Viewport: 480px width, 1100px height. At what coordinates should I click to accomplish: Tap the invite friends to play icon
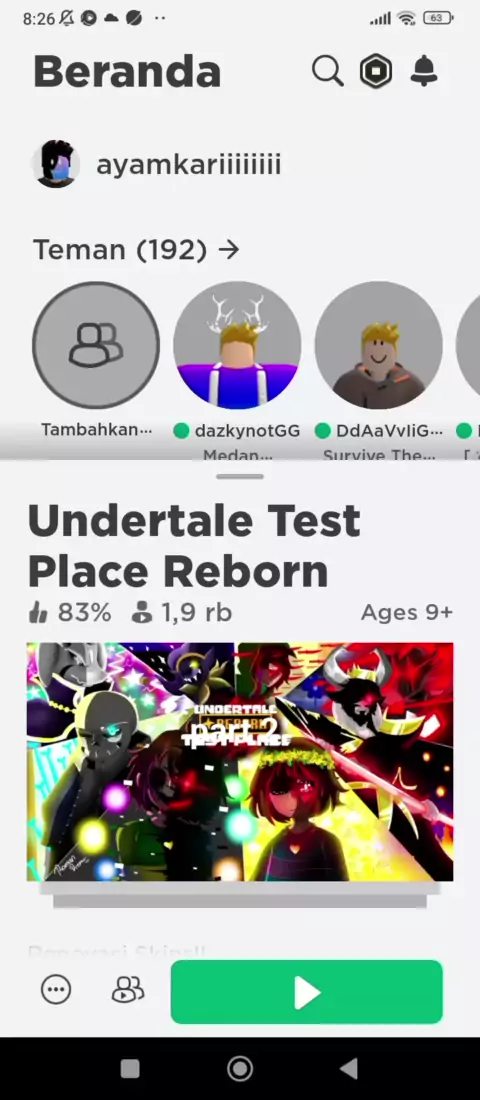(128, 990)
